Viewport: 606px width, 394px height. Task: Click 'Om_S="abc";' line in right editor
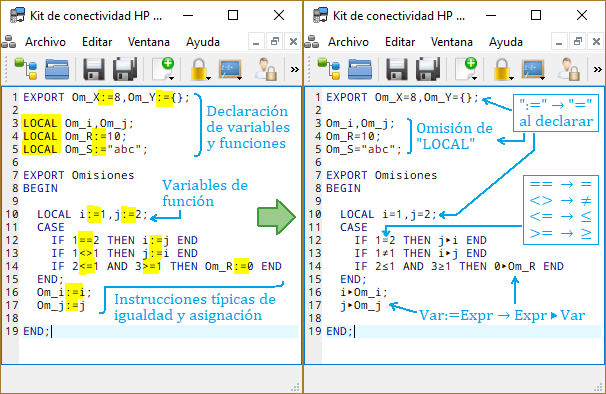tap(364, 149)
